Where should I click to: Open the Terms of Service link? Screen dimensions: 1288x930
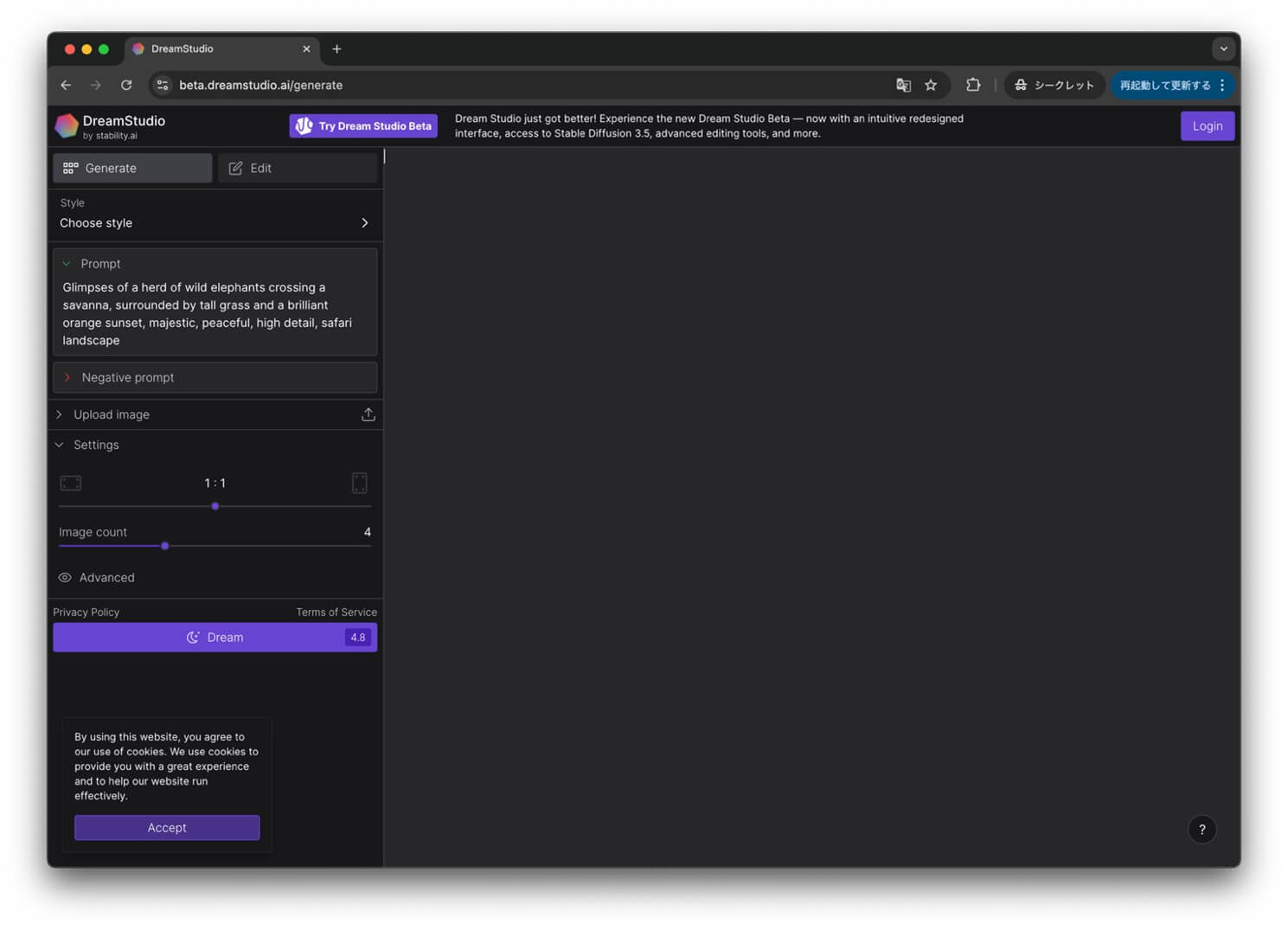(336, 613)
